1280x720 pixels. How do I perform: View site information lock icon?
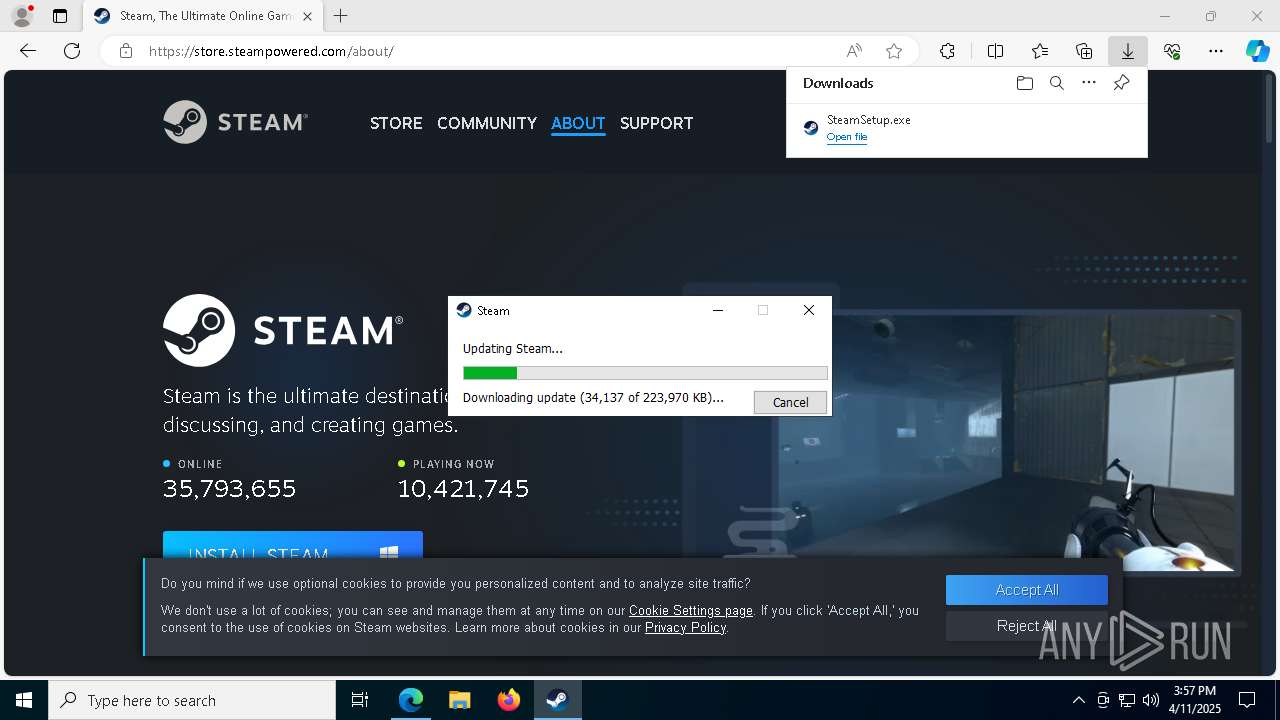coord(126,51)
